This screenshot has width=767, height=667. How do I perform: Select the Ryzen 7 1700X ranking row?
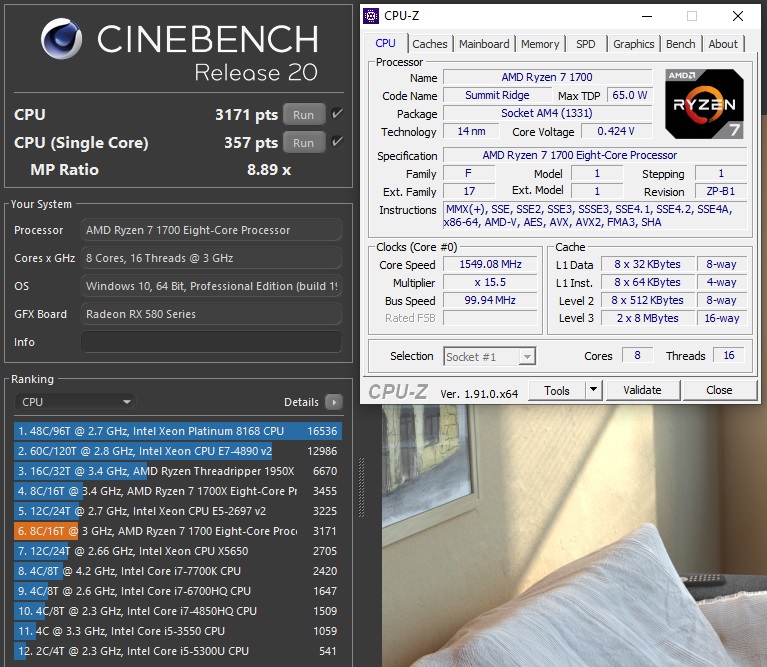[x=178, y=491]
